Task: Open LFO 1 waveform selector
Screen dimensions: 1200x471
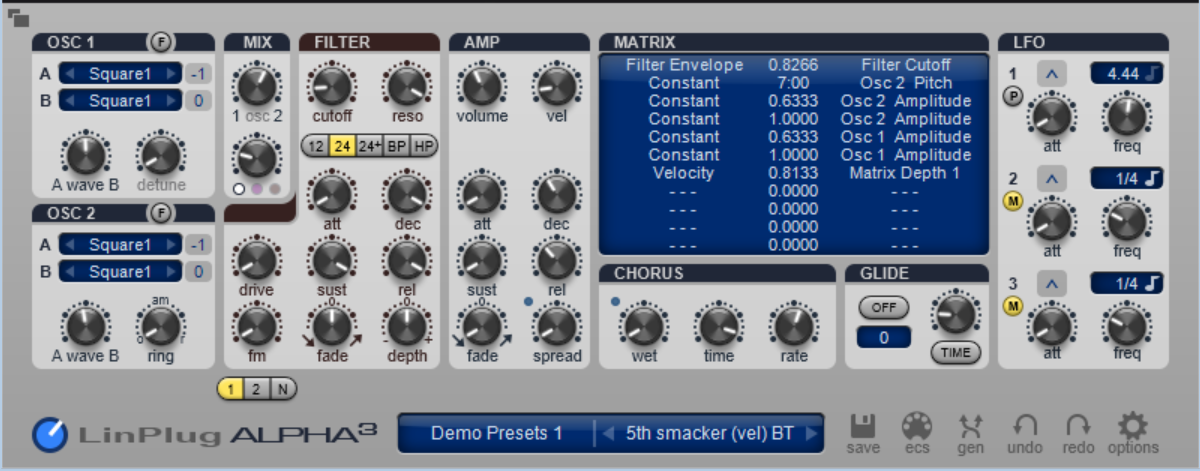Action: coord(1052,74)
